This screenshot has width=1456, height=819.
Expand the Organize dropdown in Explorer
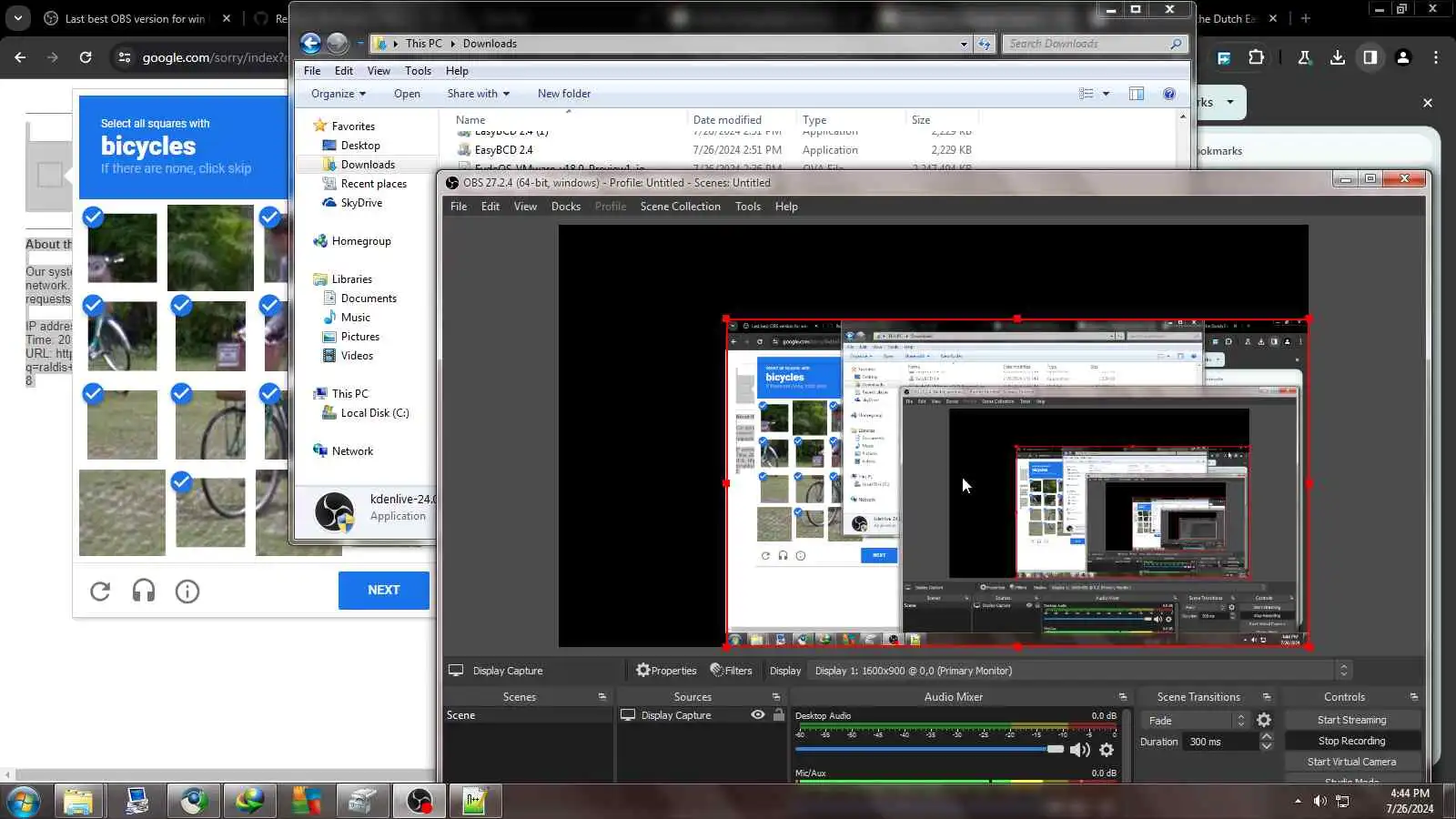click(x=338, y=94)
